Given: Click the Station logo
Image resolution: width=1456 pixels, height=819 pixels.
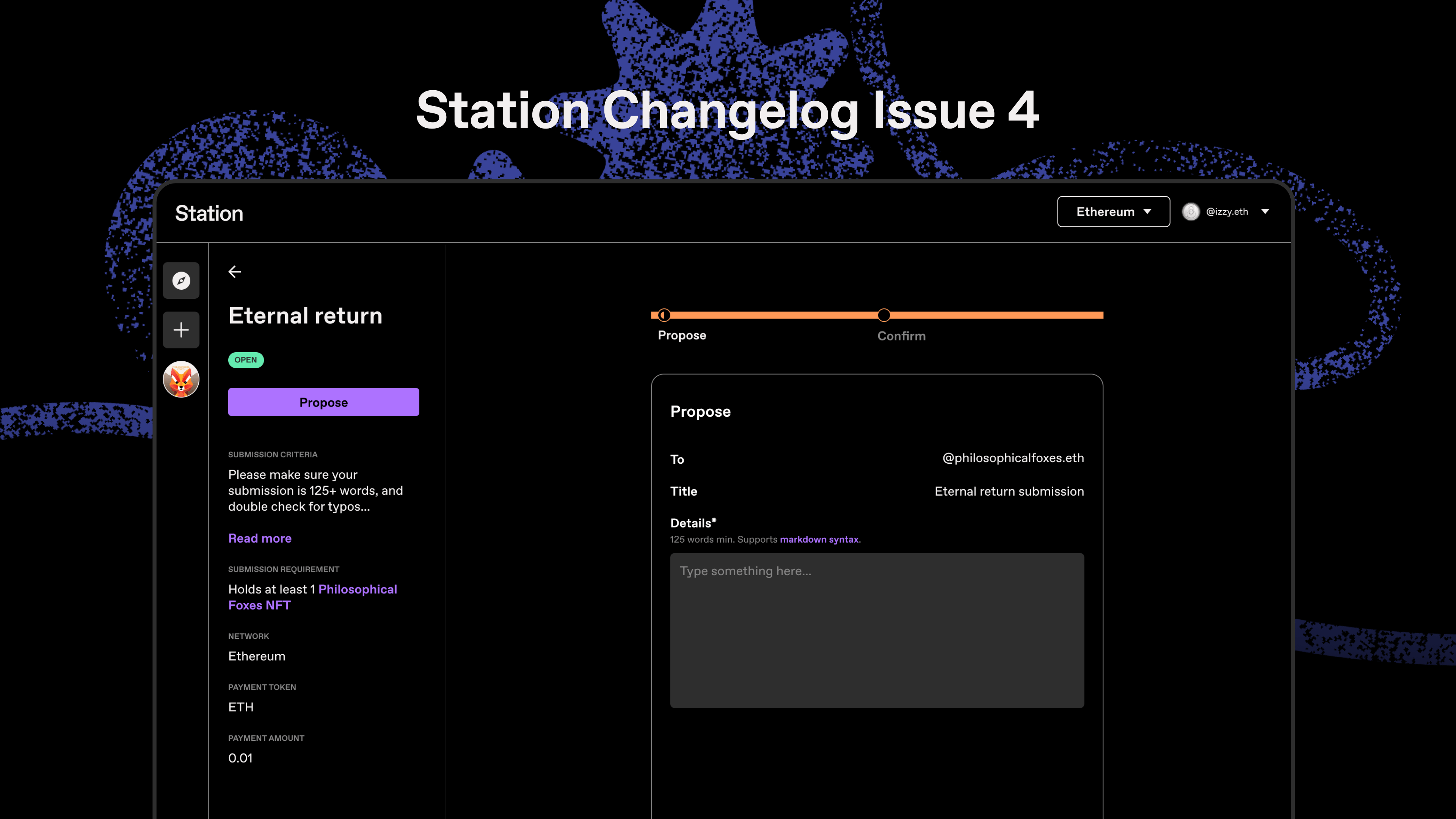Looking at the screenshot, I should click(x=209, y=213).
